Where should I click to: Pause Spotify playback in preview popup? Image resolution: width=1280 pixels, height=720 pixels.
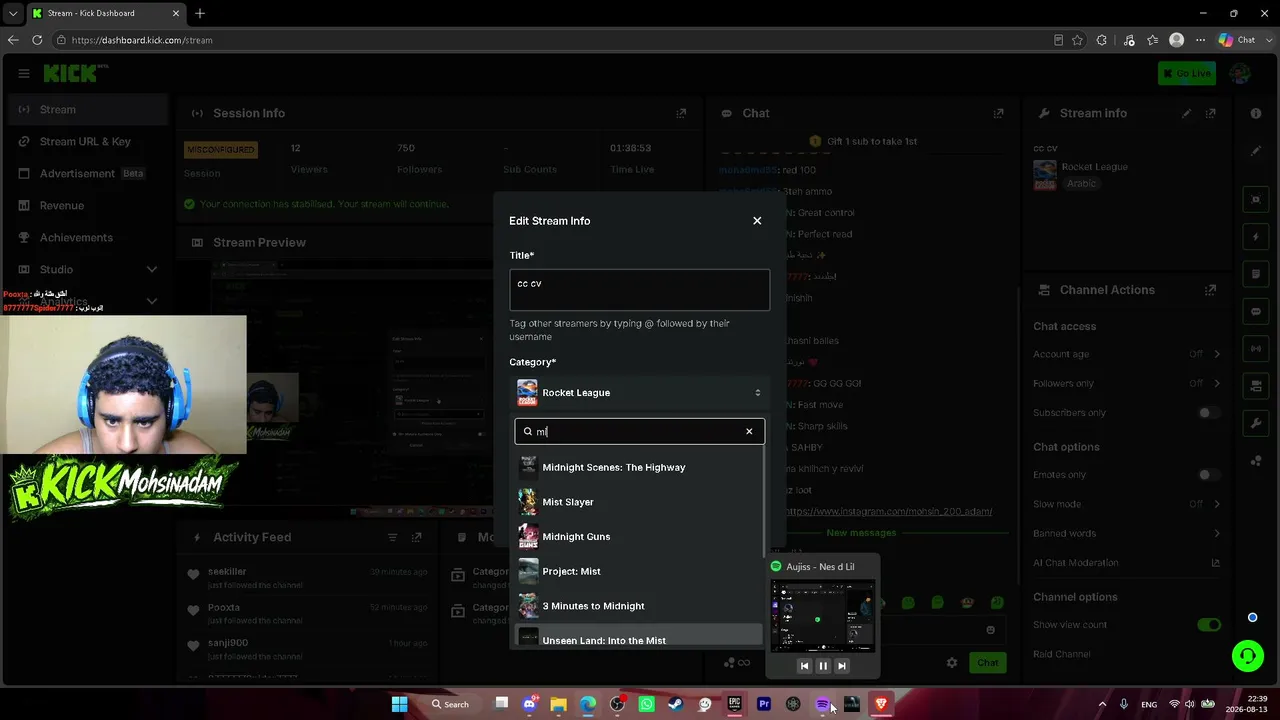pos(823,666)
